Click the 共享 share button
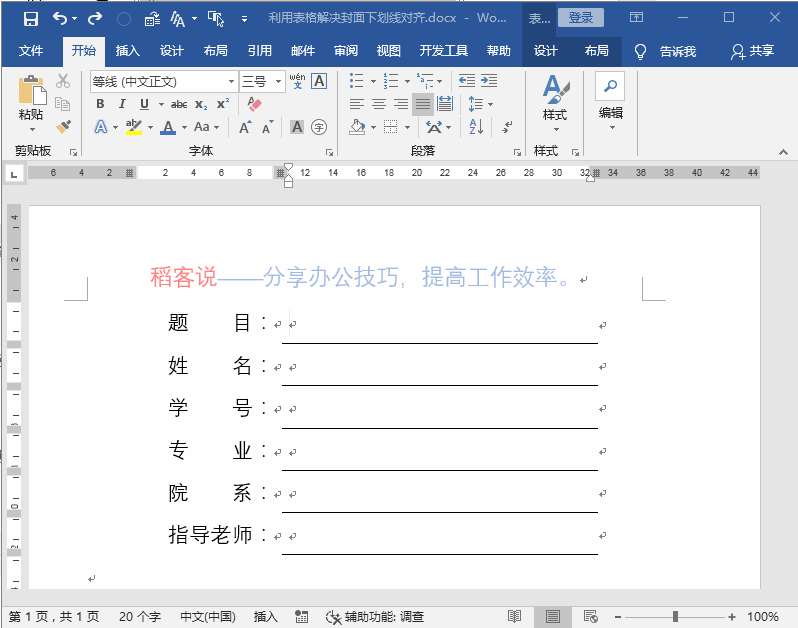Image resolution: width=798 pixels, height=628 pixels. [753, 51]
